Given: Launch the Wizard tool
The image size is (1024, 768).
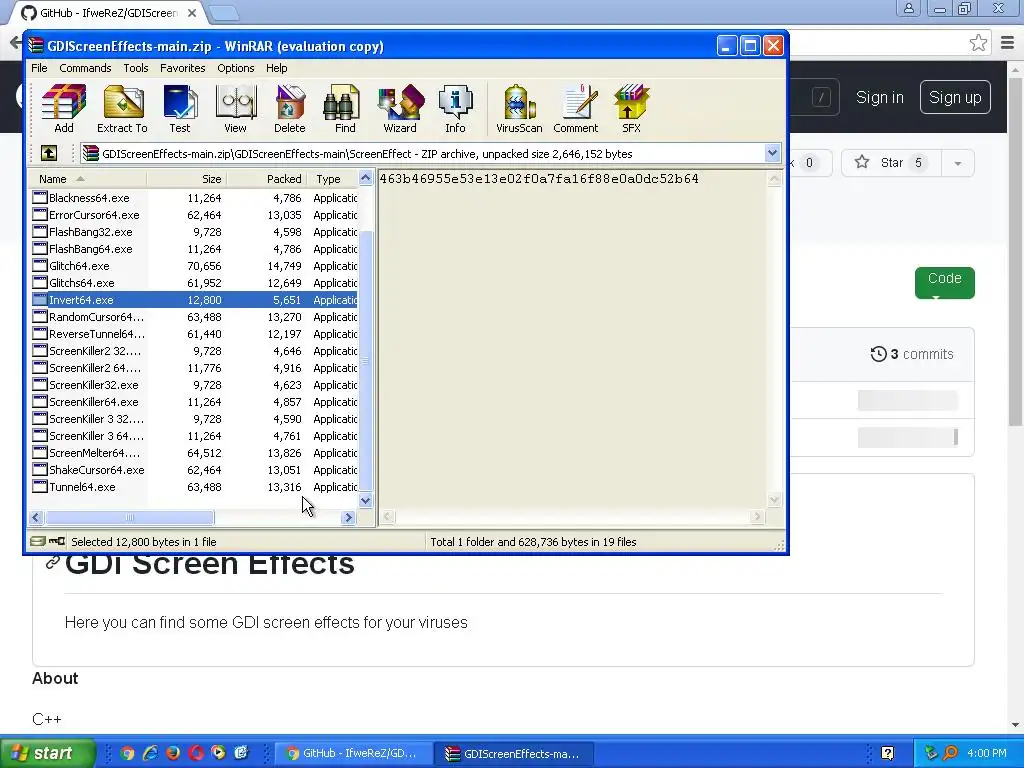Looking at the screenshot, I should coord(400,108).
